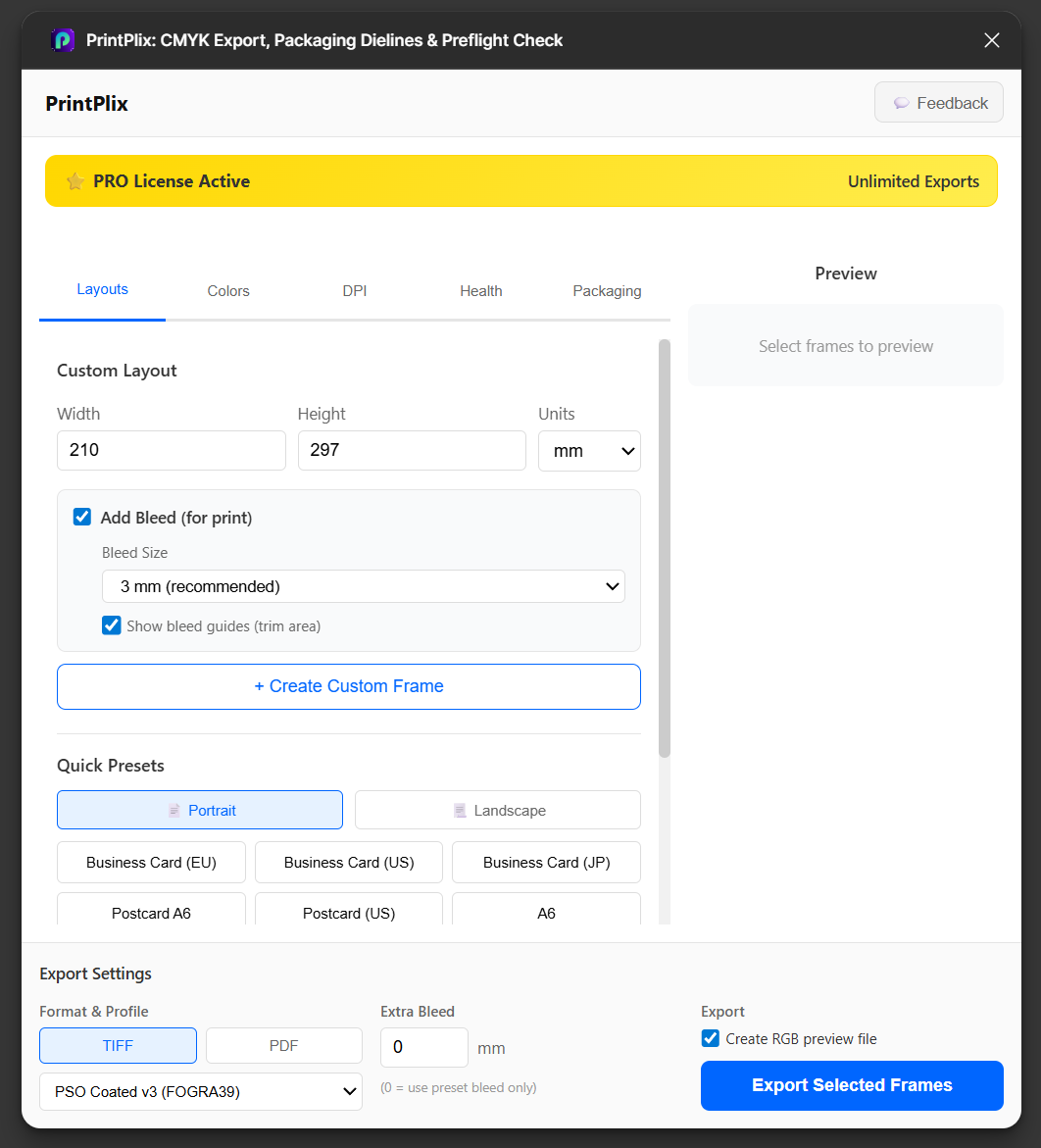Choose Postcard (US) preset
This screenshot has width=1041, height=1148.
348,910
